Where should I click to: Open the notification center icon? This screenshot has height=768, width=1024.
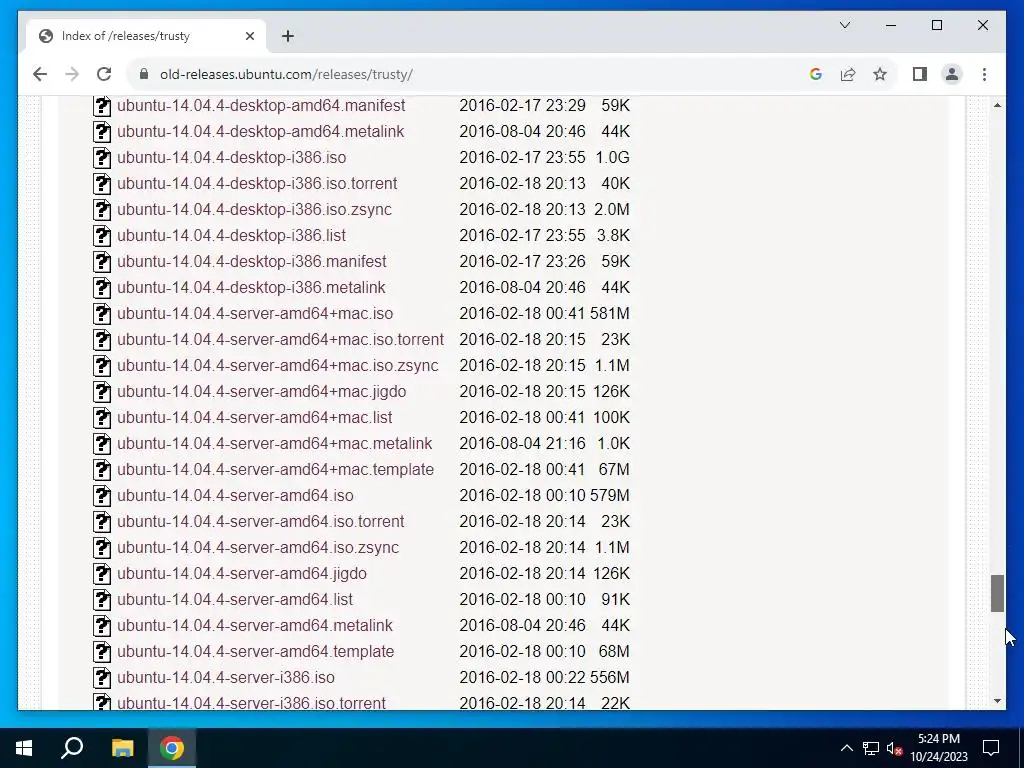(991, 748)
